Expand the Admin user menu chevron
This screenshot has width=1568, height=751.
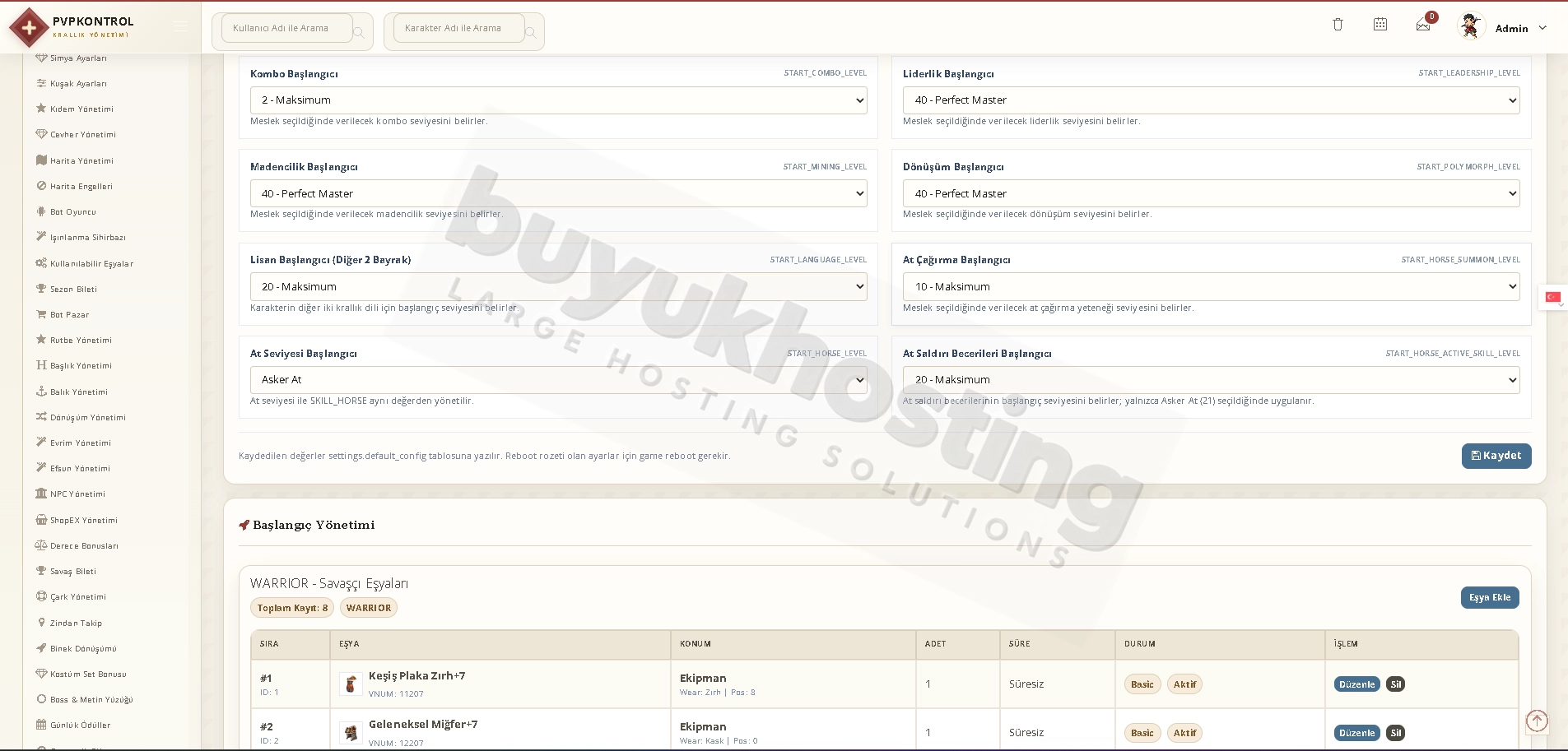(1542, 28)
